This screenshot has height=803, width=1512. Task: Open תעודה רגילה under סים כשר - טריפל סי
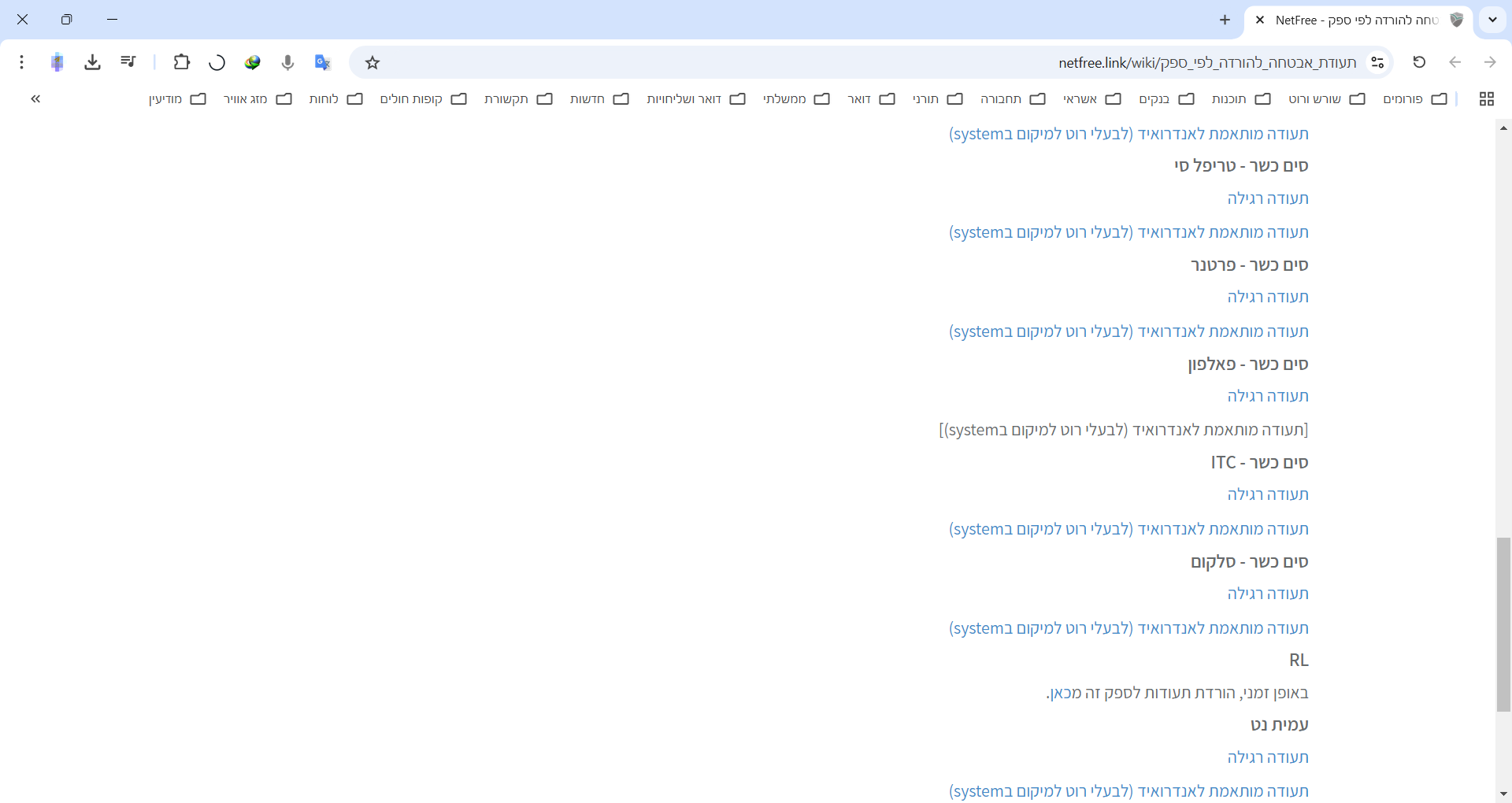point(1268,198)
